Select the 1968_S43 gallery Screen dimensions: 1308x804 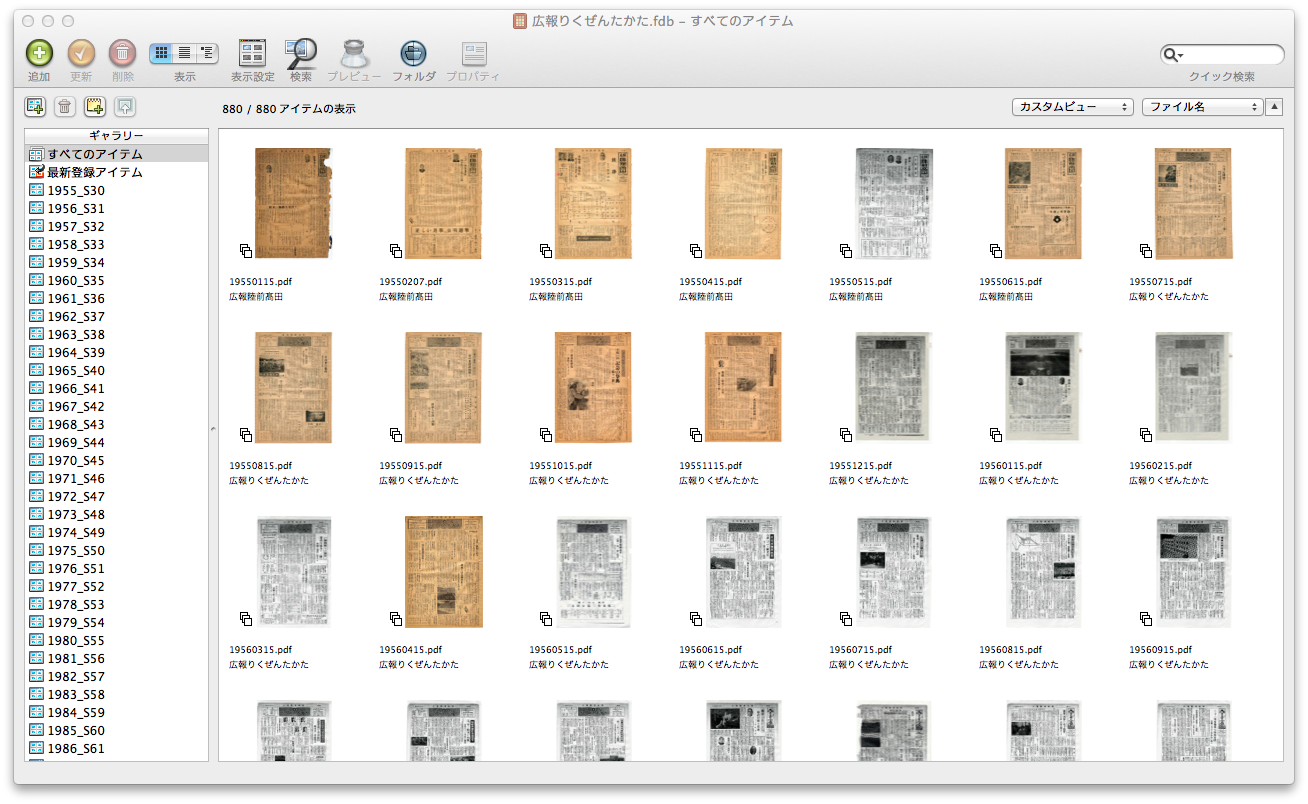[117, 424]
